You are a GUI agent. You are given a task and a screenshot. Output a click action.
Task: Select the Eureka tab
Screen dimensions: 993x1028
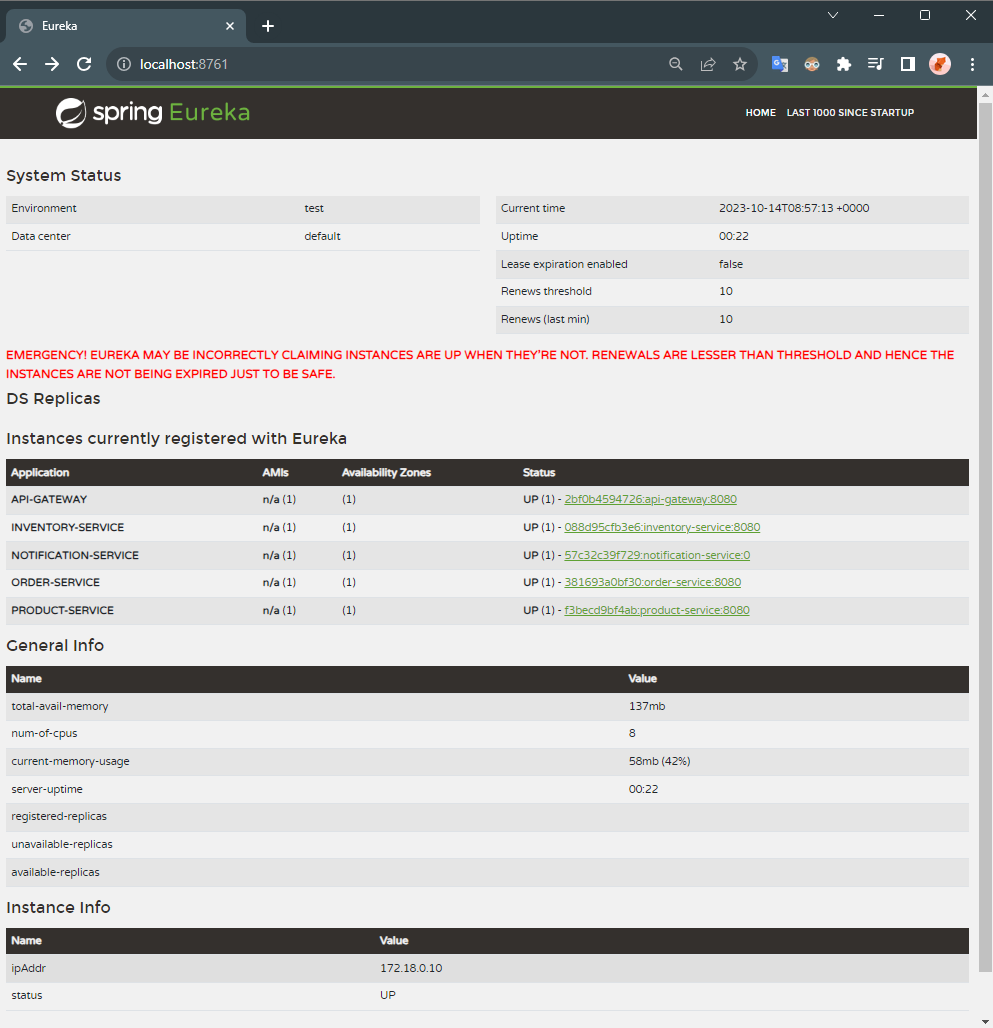126,26
